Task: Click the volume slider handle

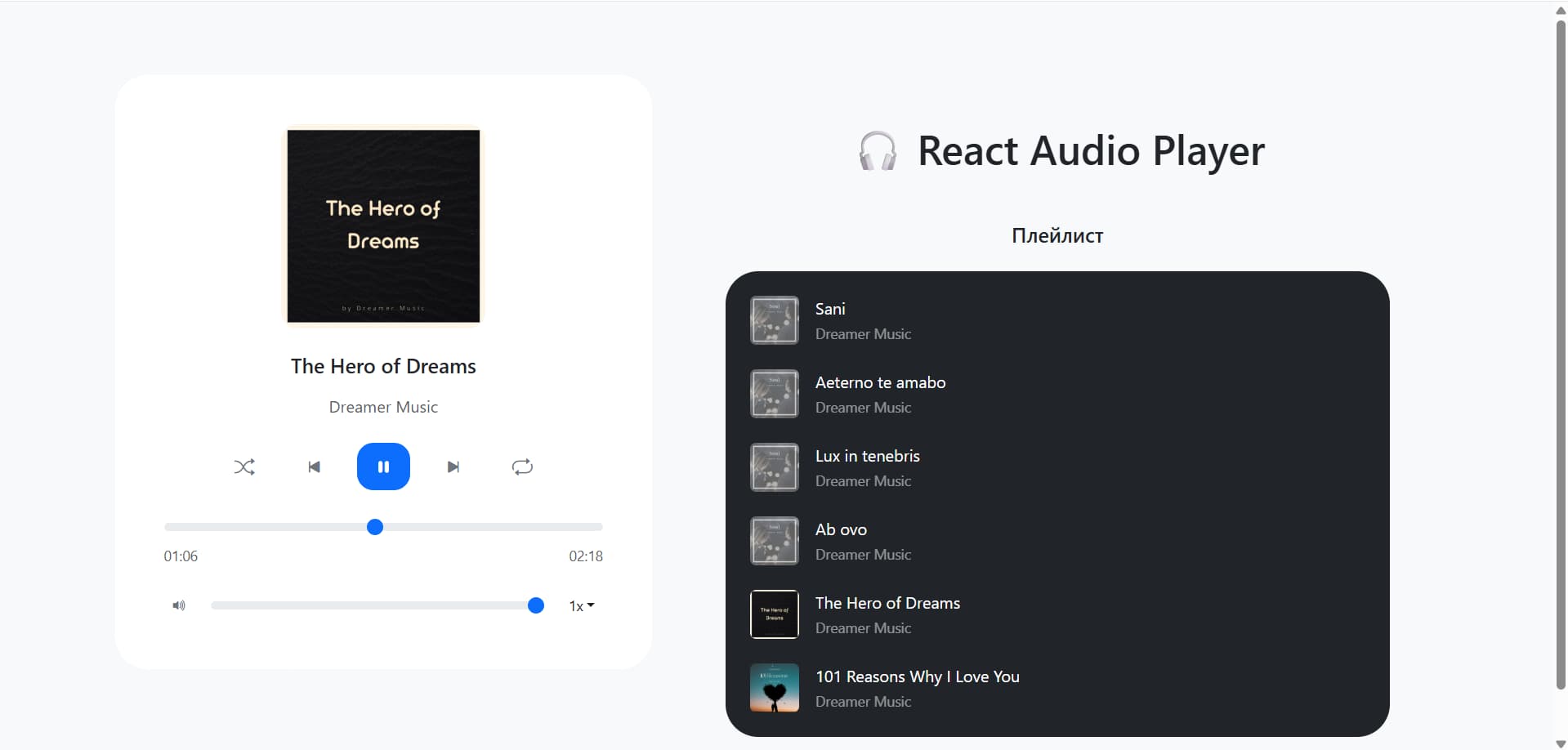Action: pos(536,605)
